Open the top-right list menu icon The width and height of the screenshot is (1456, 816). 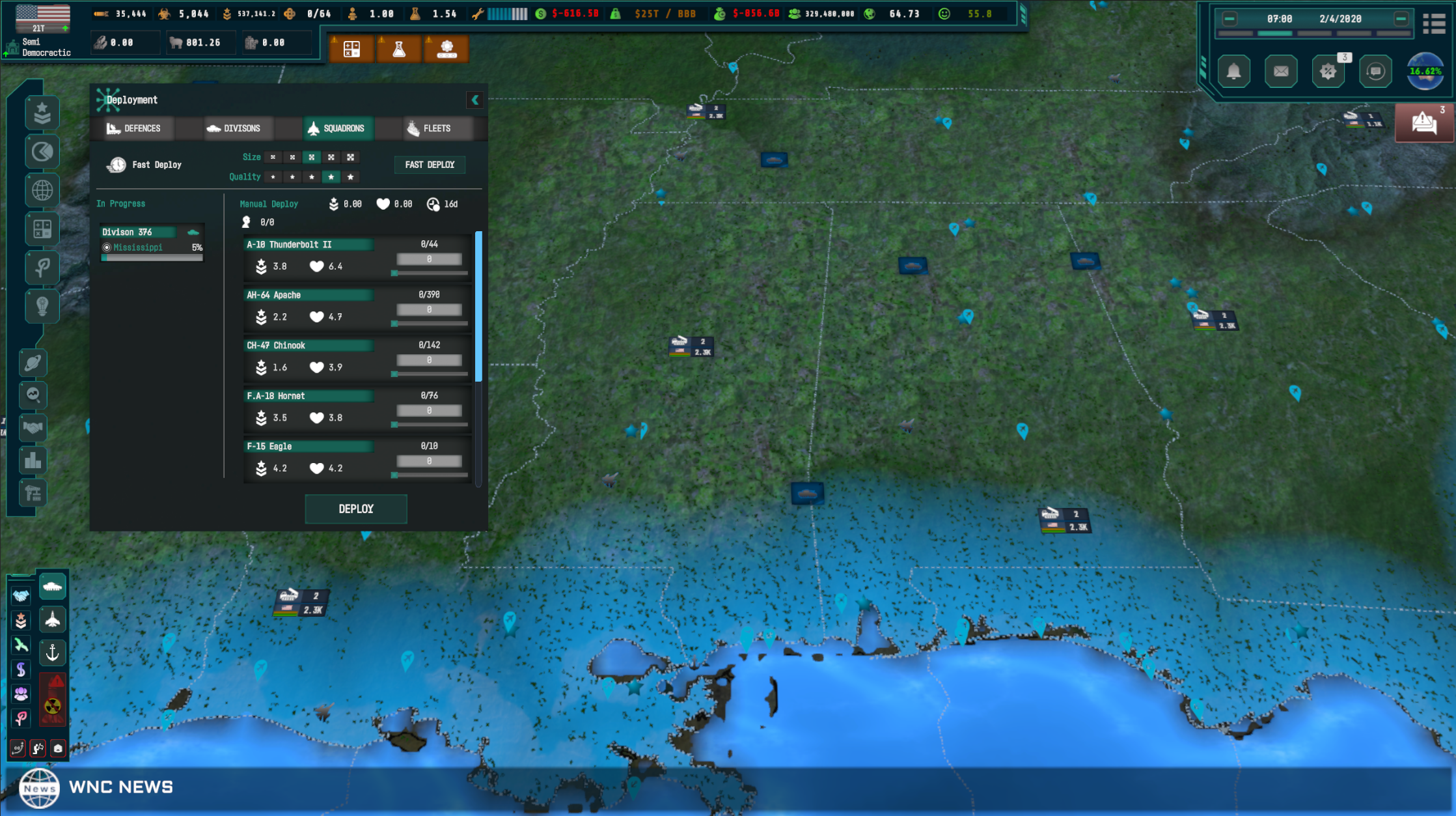coord(1434,23)
